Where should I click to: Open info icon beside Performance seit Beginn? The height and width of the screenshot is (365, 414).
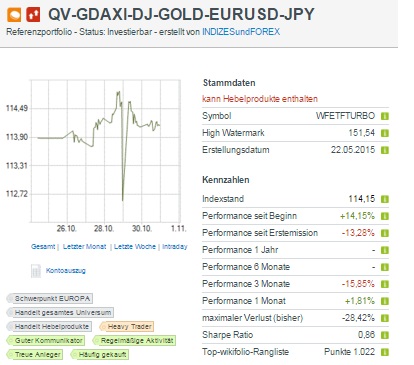[385, 216]
